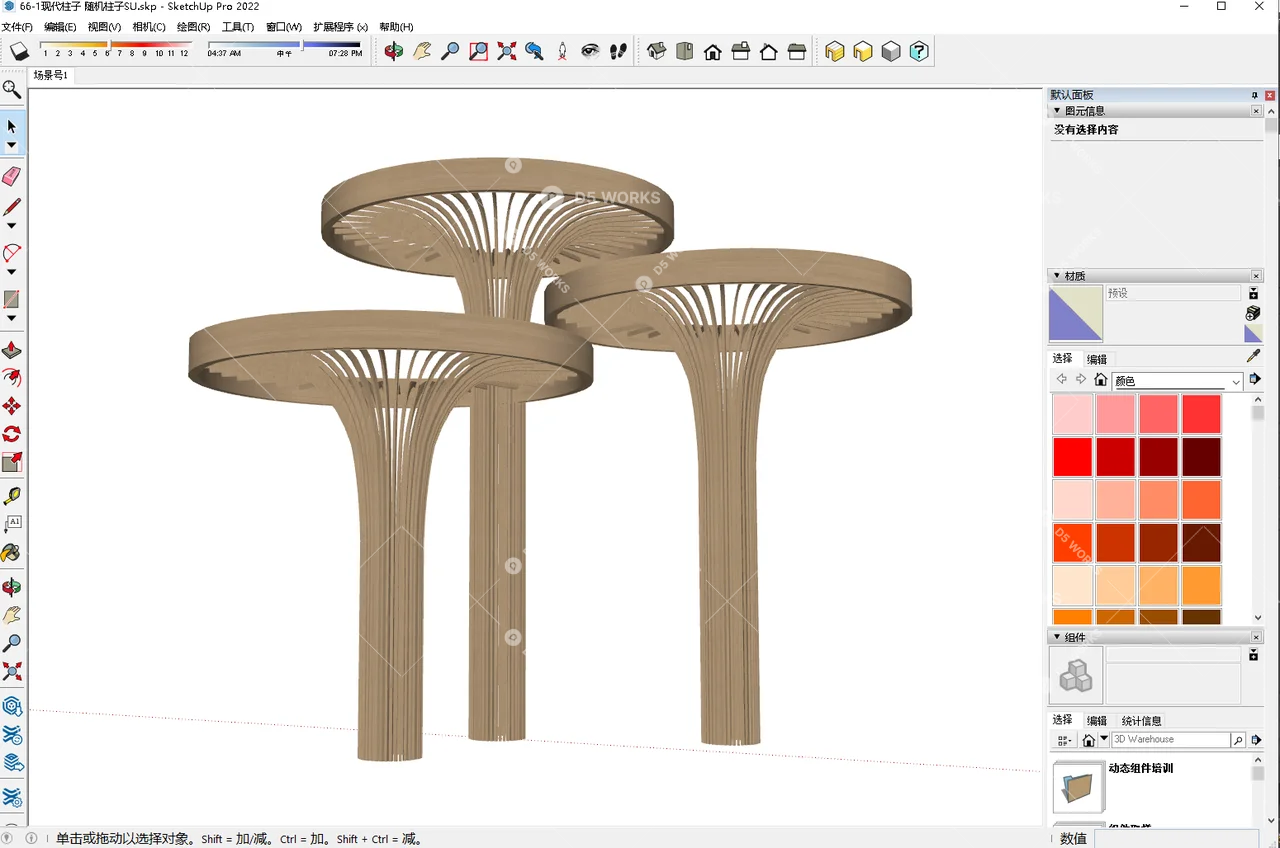This screenshot has height=848, width=1280.
Task: Click the sample paint eyedropper
Action: point(1252,355)
